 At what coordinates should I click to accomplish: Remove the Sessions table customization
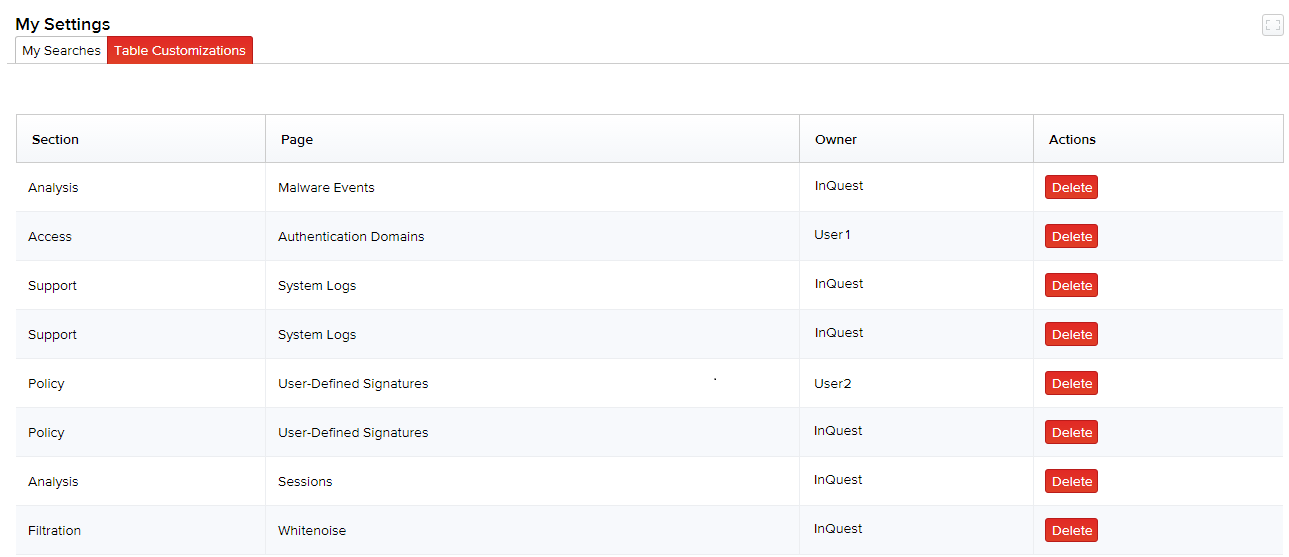[x=1071, y=482]
